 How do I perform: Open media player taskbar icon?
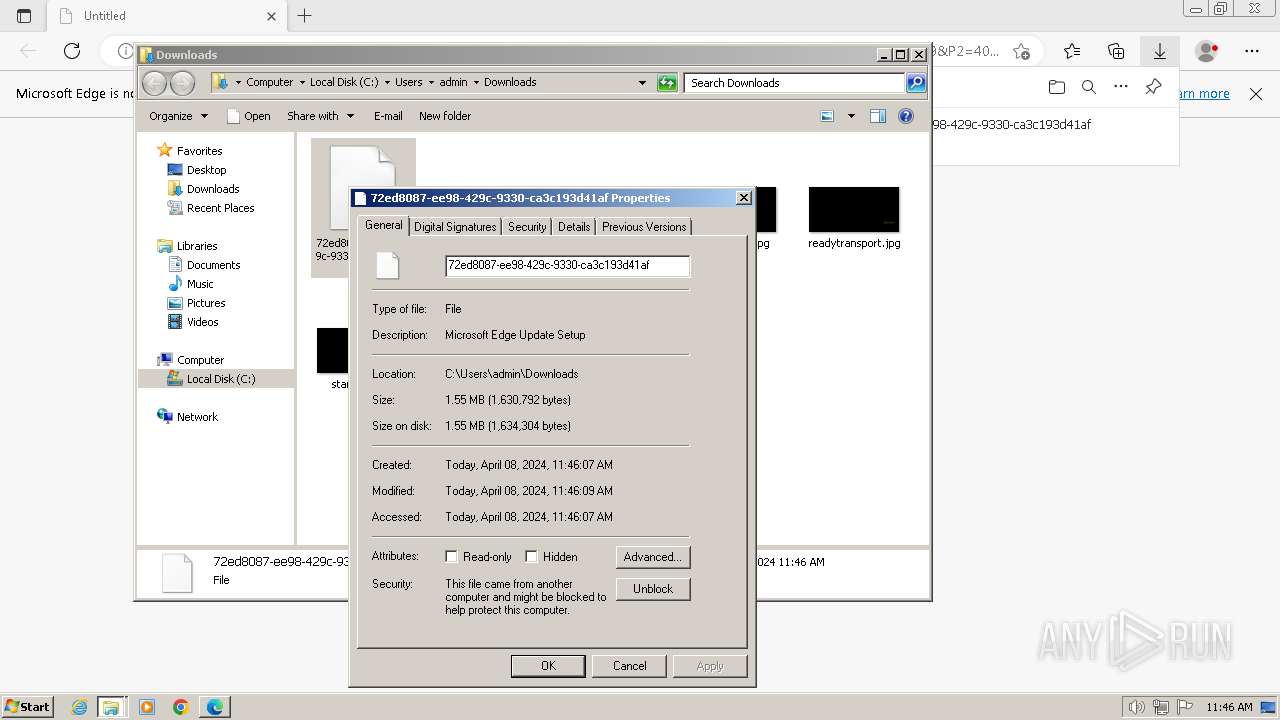147,707
